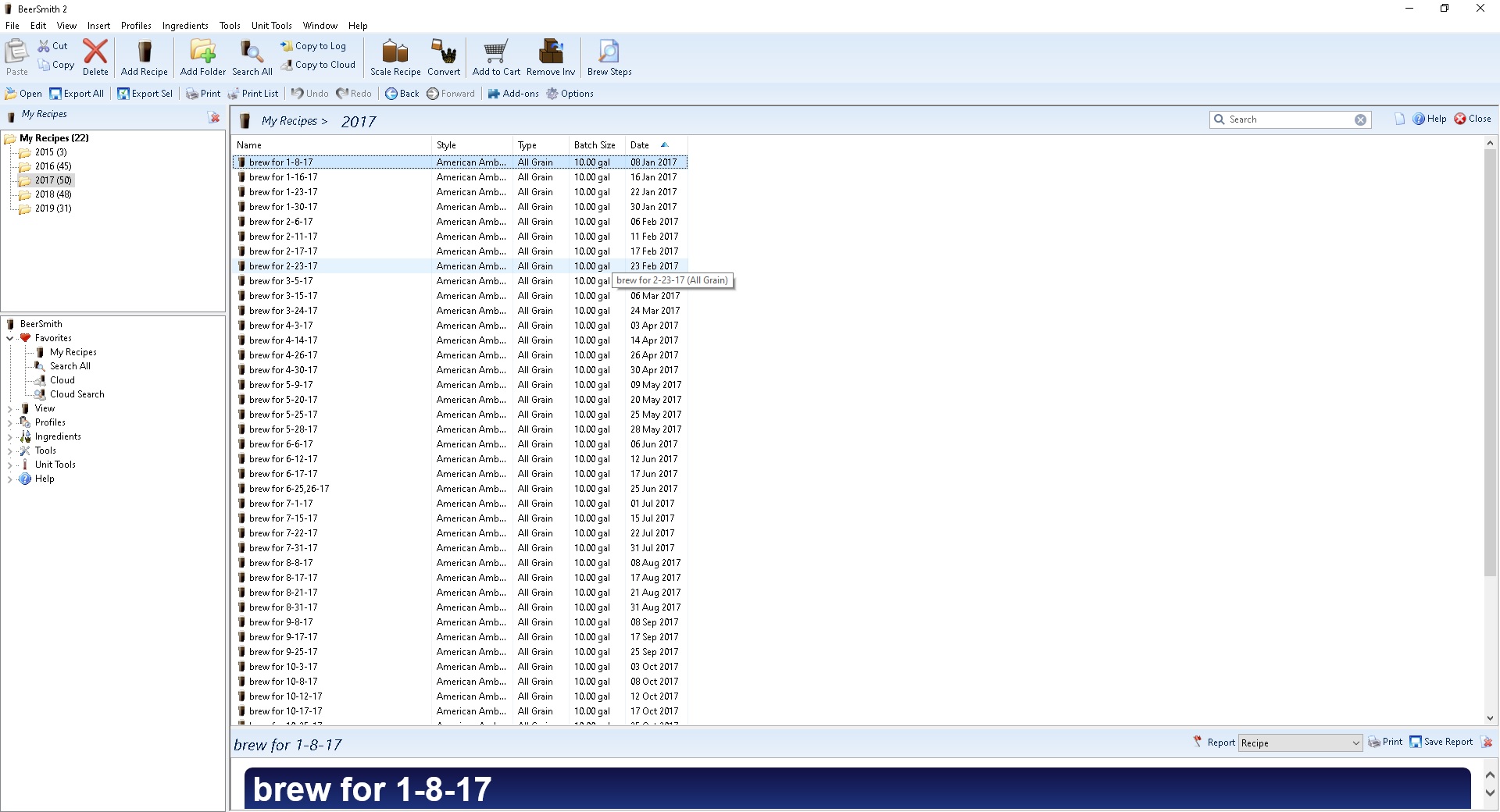This screenshot has height=812, width=1500.
Task: Select the 2019 (31) folder
Action: coord(53,208)
